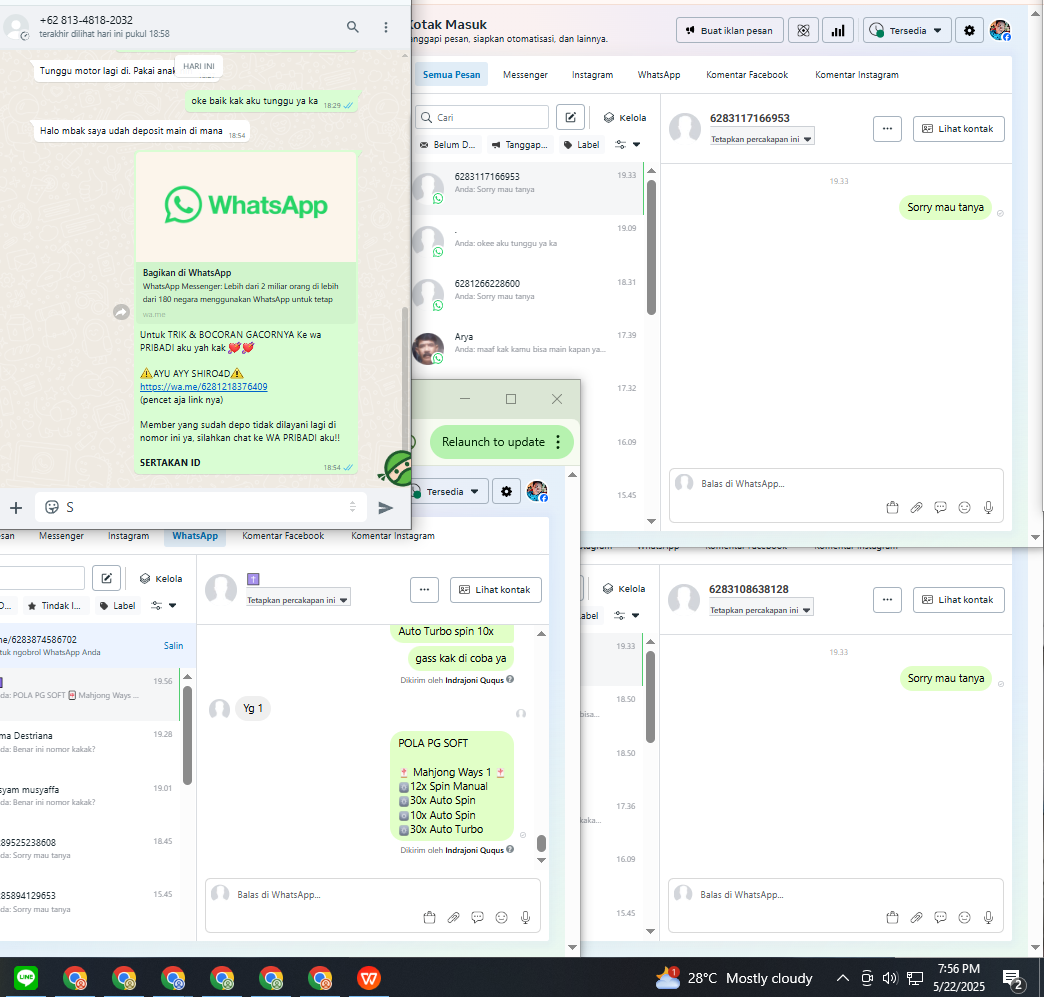Screen dimensions: 1044x997
Task: Select the Semua Pesan tab
Action: pos(451,75)
